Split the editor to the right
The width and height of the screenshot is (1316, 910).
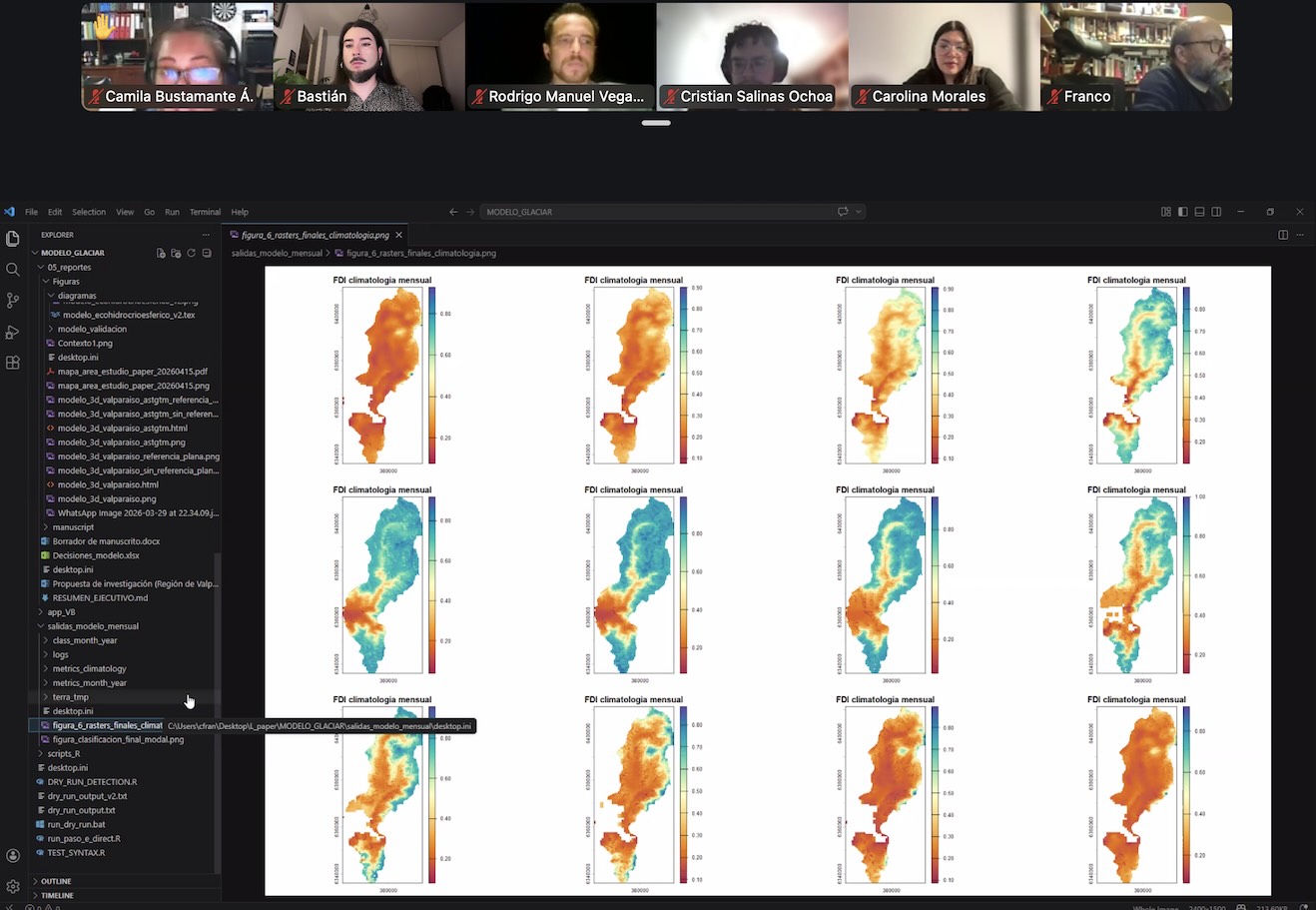tap(1283, 235)
